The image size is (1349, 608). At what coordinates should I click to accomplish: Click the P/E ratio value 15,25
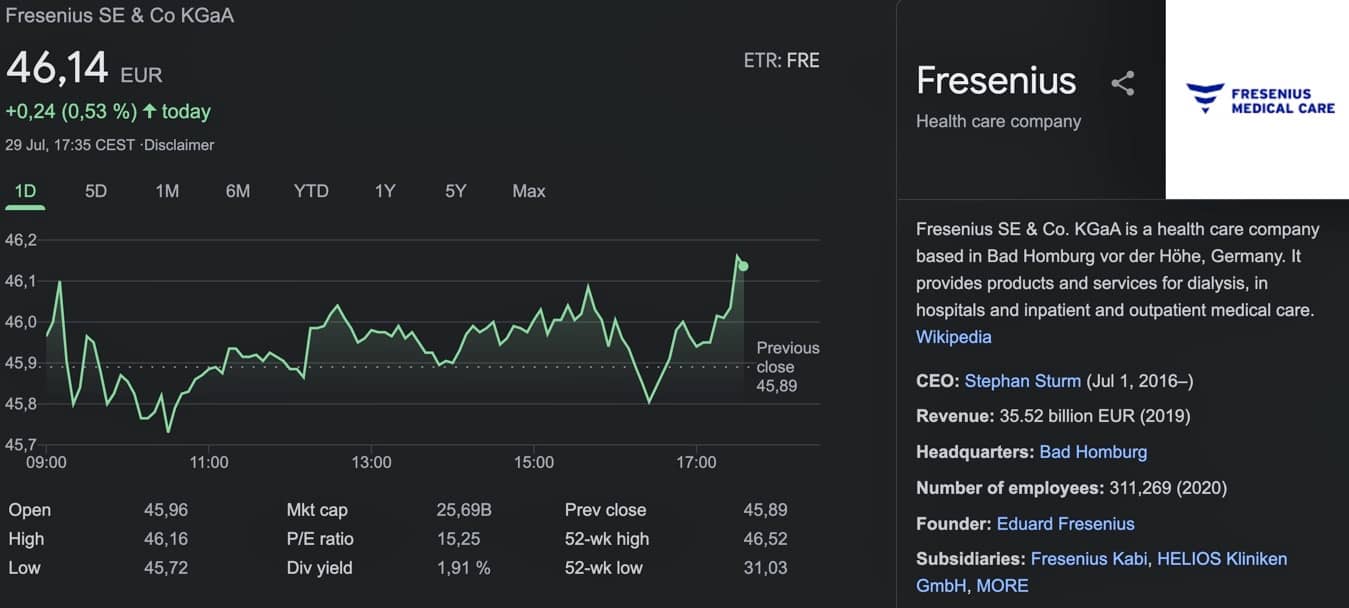458,539
